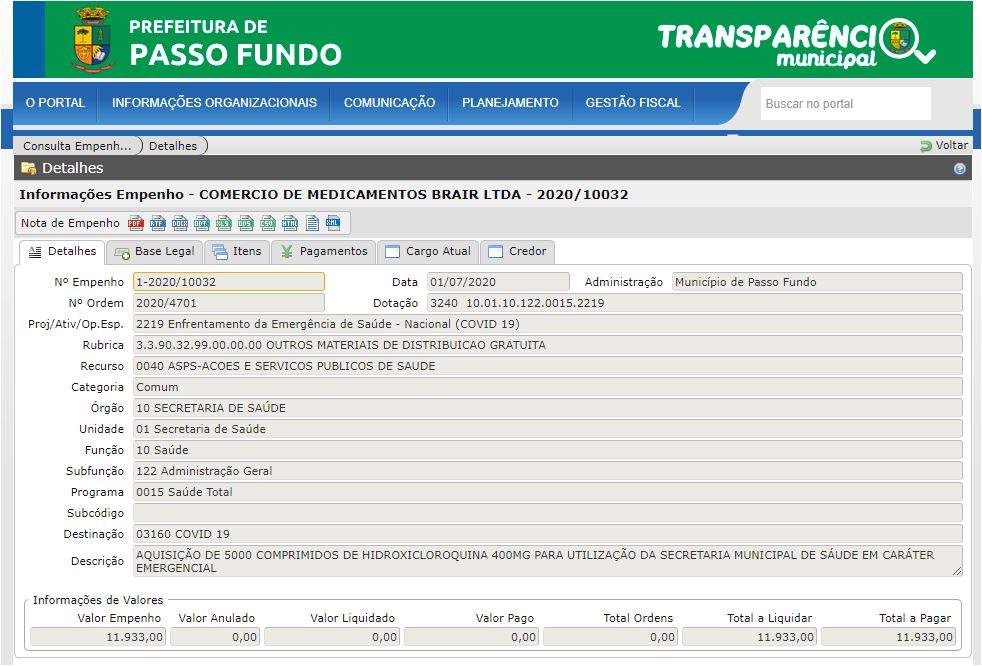Screen dimensions: 982x666
Task: Export Nota de Empenho as DOCX
Action: [x=179, y=223]
